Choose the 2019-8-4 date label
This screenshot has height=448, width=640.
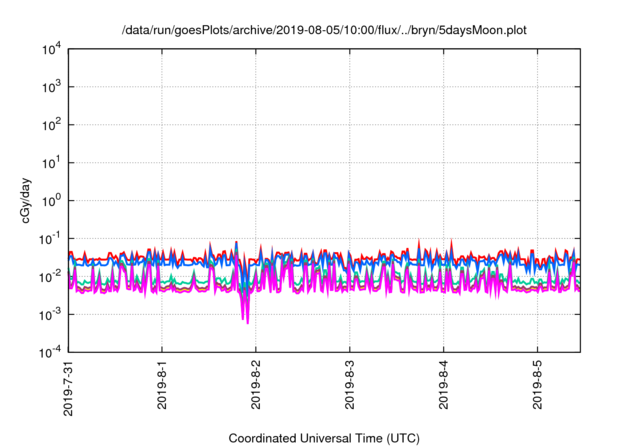click(x=444, y=385)
